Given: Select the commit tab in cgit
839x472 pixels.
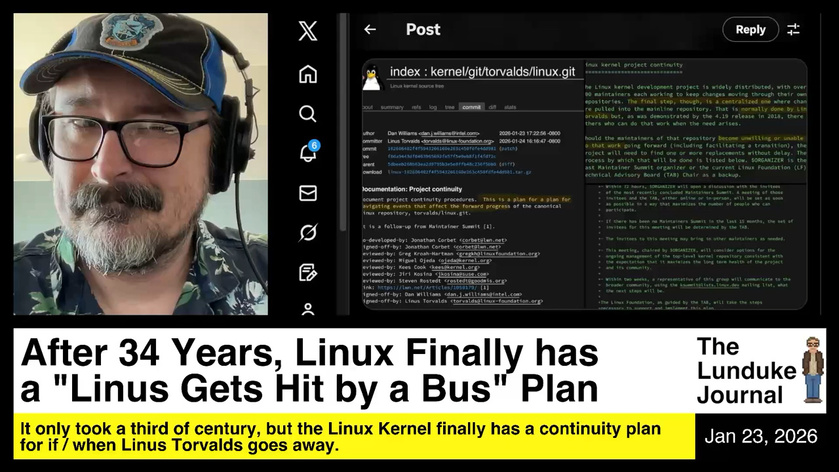Looking at the screenshot, I should point(471,107).
